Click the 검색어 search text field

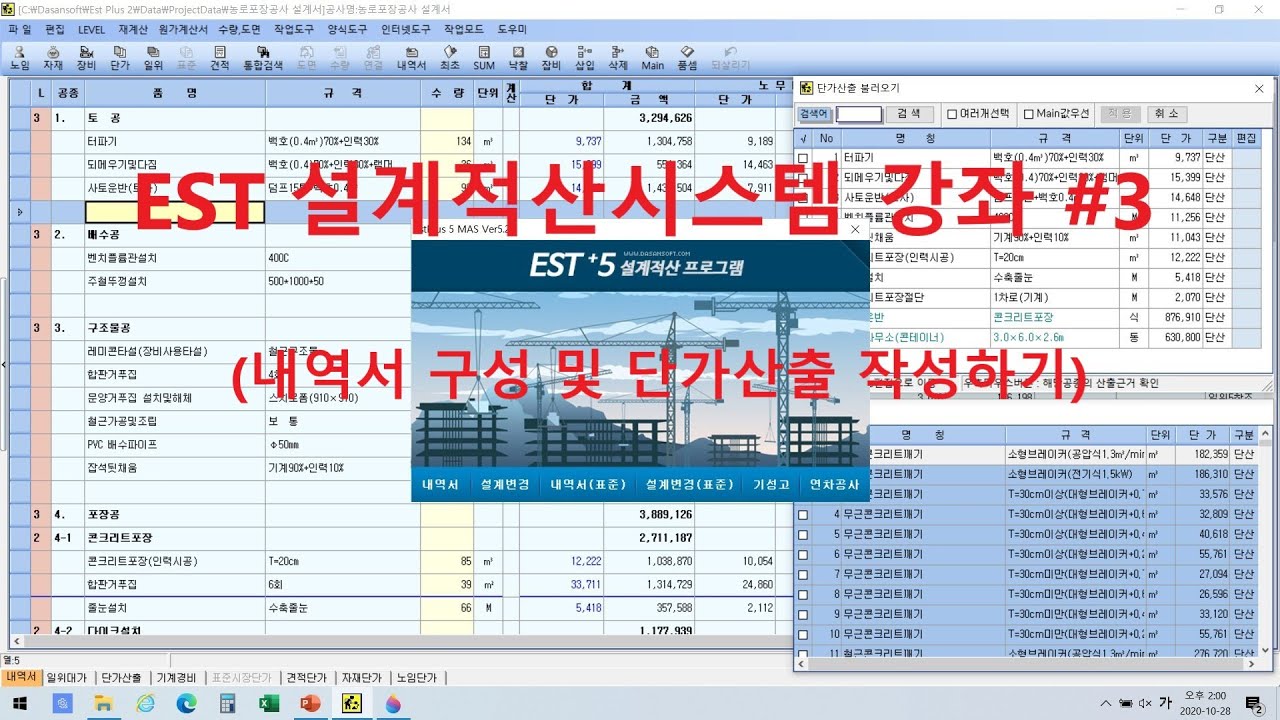click(x=859, y=114)
